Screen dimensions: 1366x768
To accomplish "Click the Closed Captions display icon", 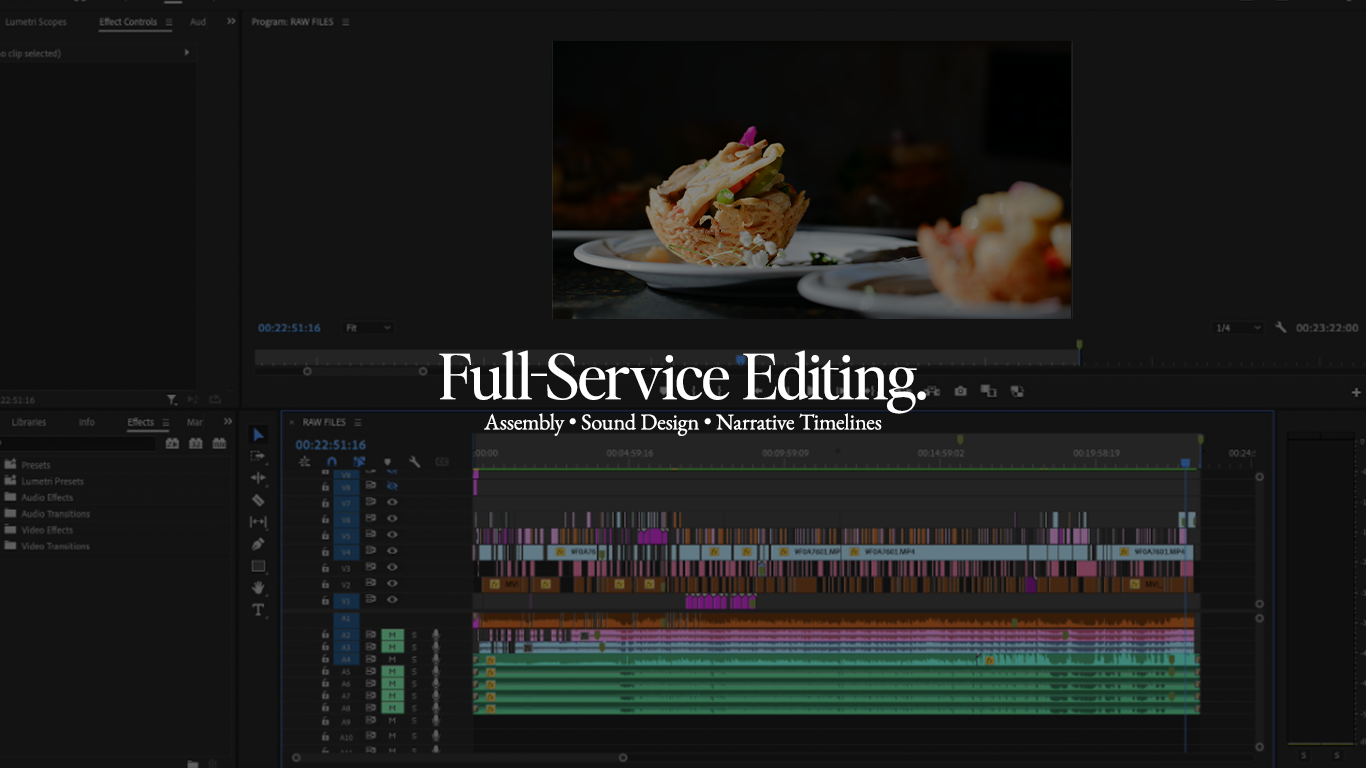I will 442,461.
